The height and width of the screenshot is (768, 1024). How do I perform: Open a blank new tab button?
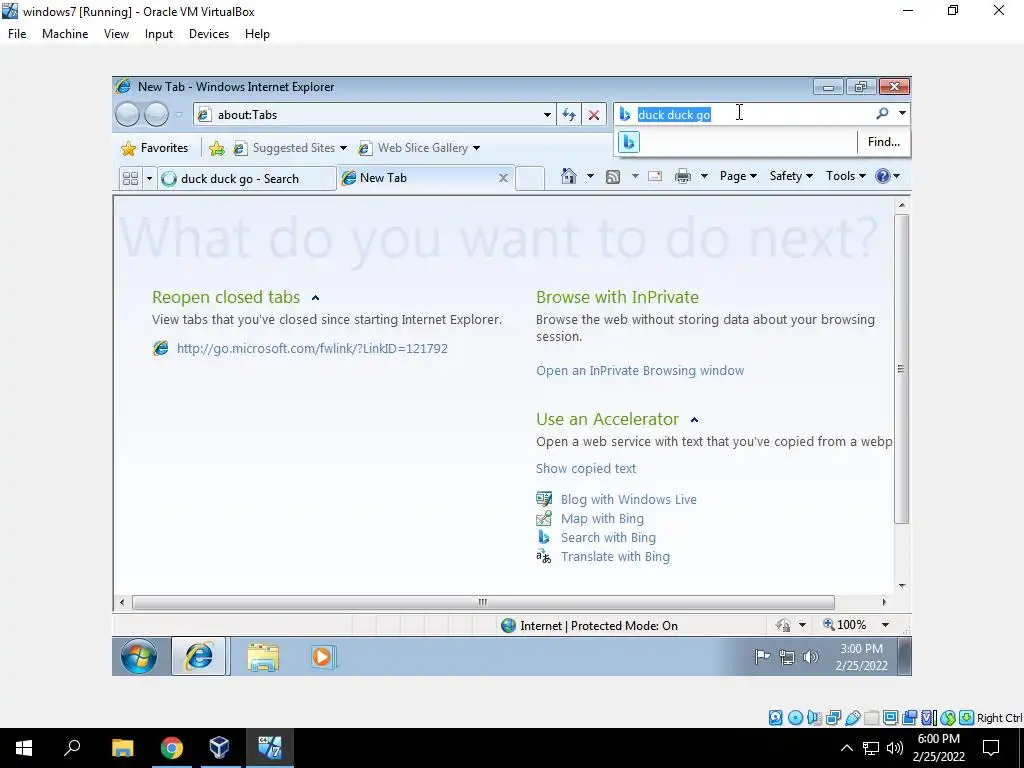(x=530, y=178)
